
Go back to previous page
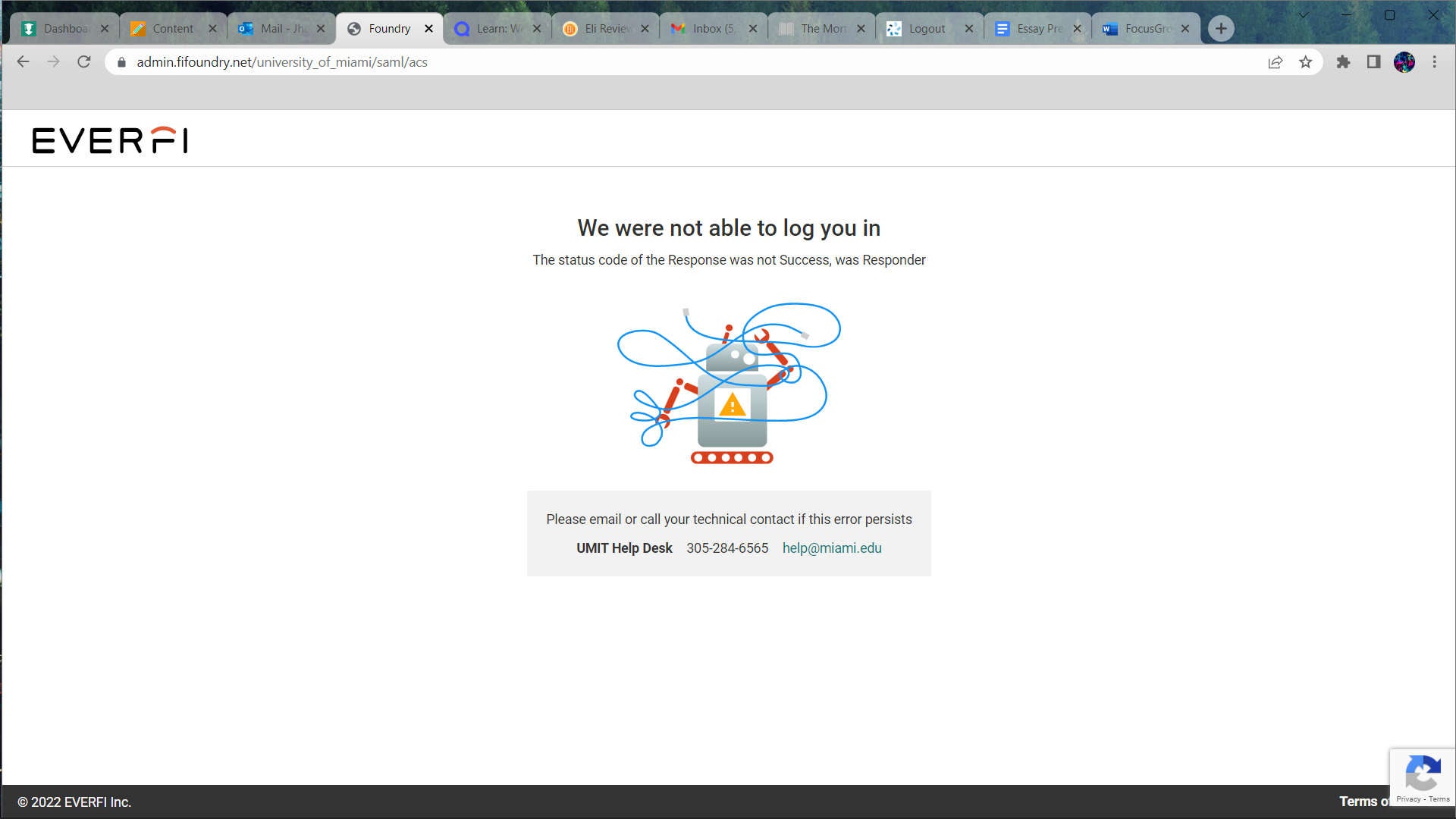23,62
